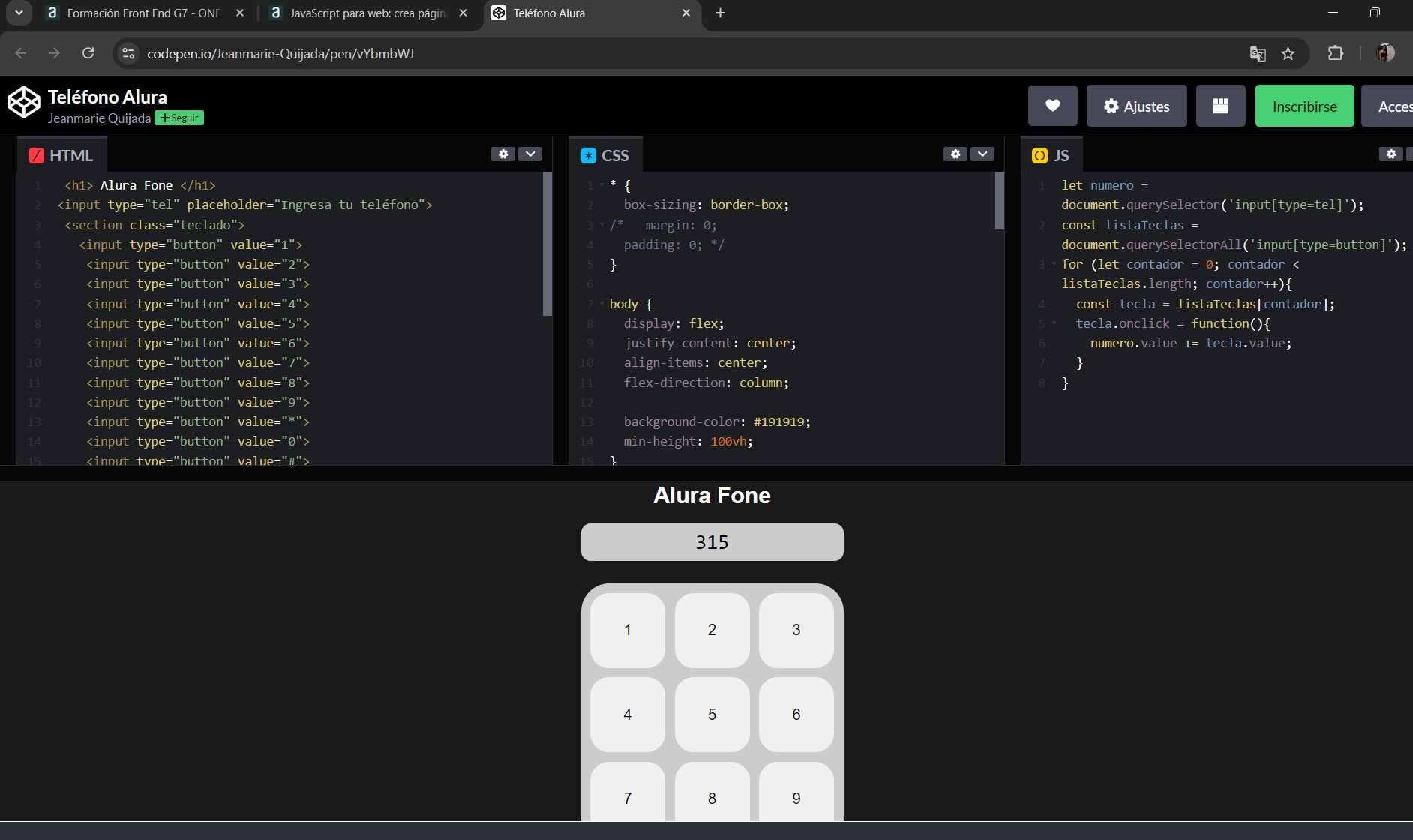Click the browser address bar URL
Screen dimensions: 1413x840
coord(280,53)
